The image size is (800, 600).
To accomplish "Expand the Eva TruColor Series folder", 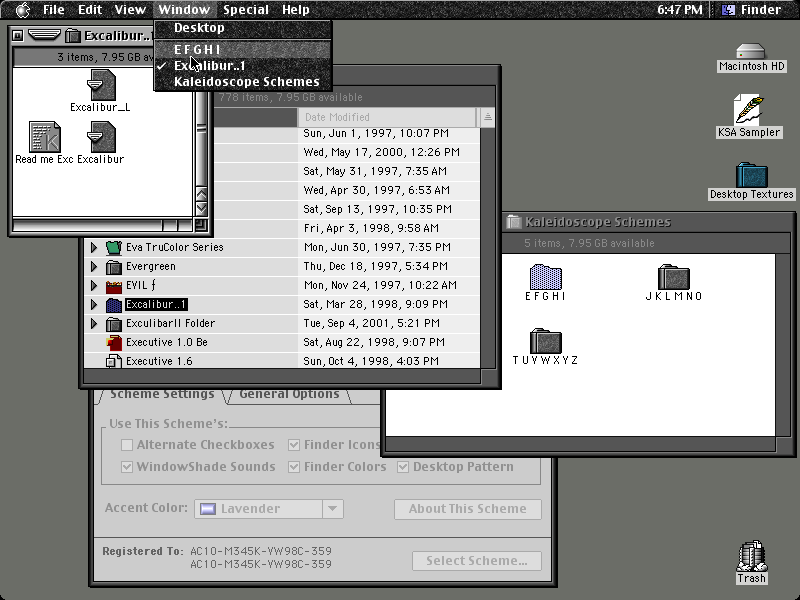I will tap(94, 247).
